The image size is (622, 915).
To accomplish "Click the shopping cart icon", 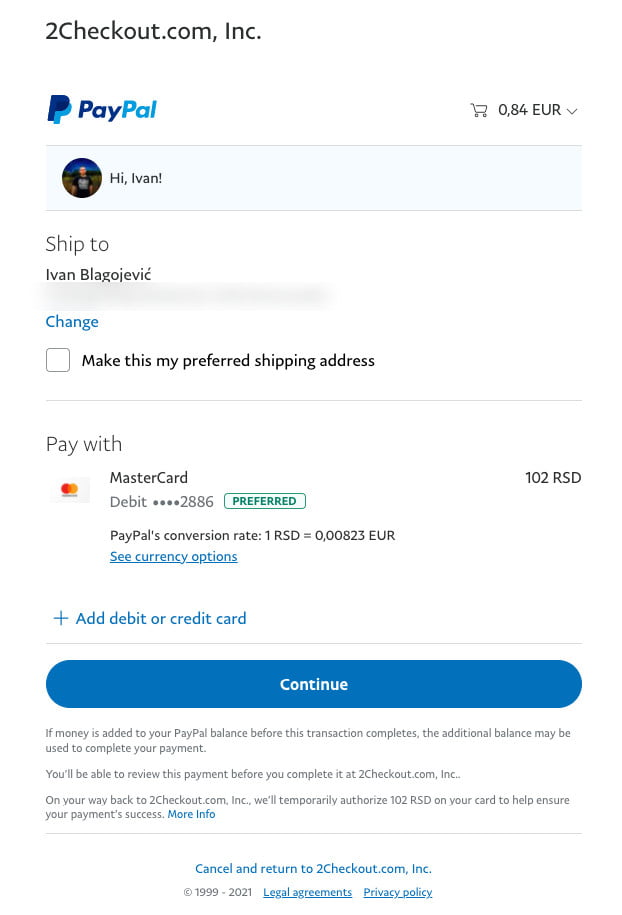I will click(478, 110).
